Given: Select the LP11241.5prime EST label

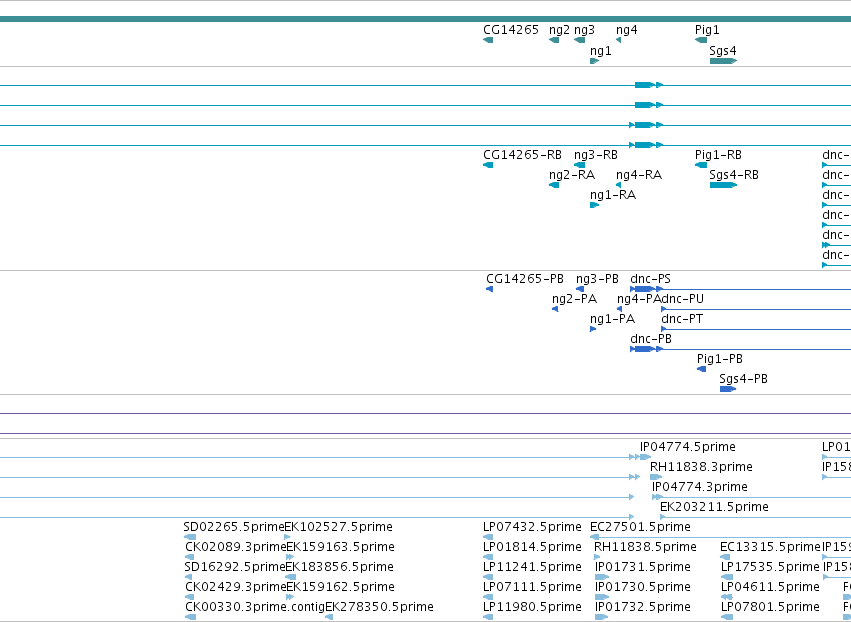Looking at the screenshot, I should point(532,567).
